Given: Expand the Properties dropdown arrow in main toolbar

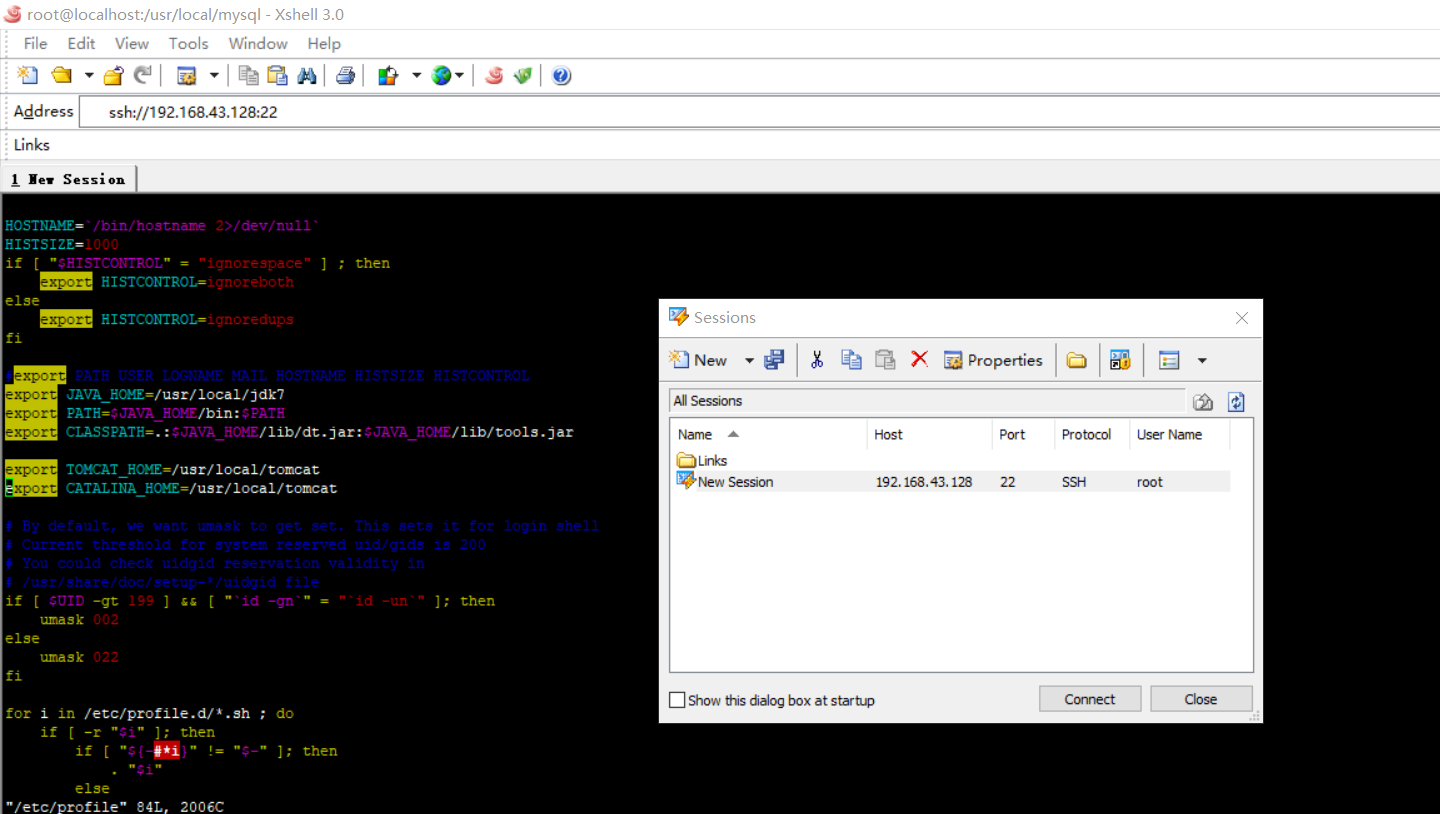Looking at the screenshot, I should [x=213, y=75].
